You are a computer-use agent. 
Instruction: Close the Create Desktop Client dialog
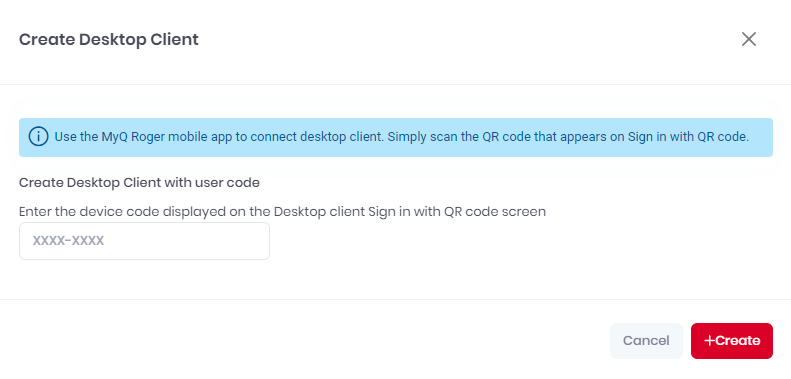(749, 39)
